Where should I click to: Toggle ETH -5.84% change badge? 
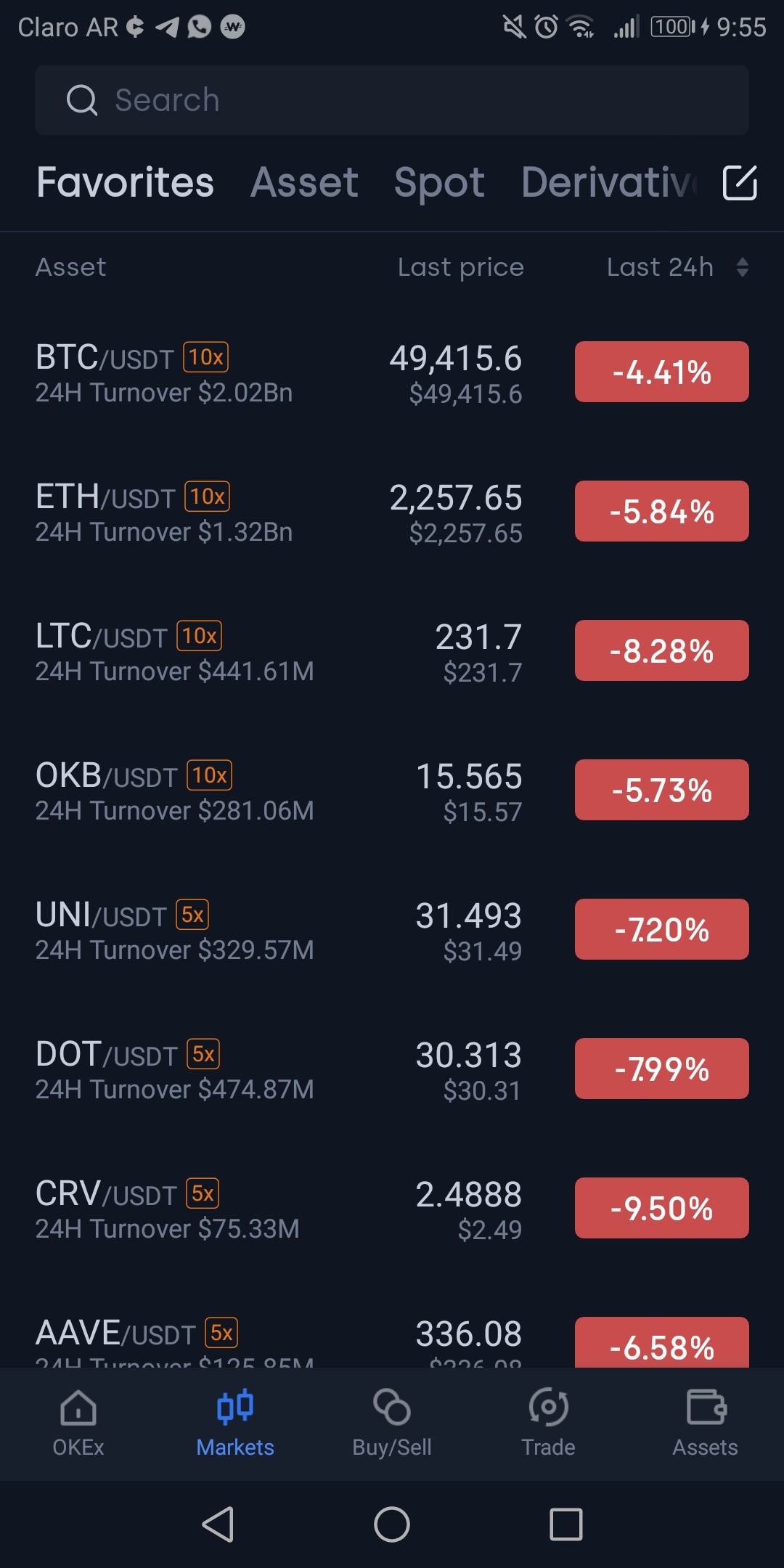click(662, 511)
